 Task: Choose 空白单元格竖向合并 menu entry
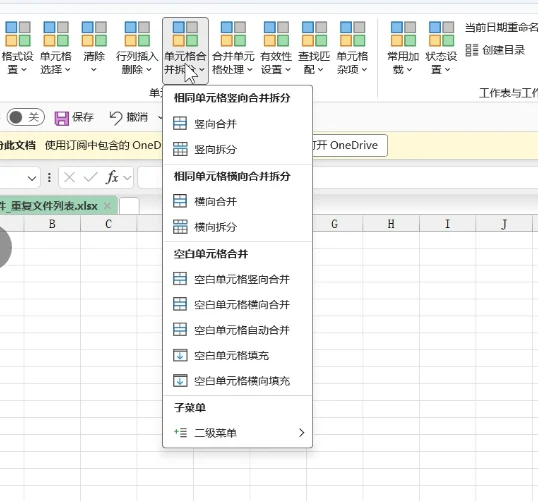pos(237,279)
